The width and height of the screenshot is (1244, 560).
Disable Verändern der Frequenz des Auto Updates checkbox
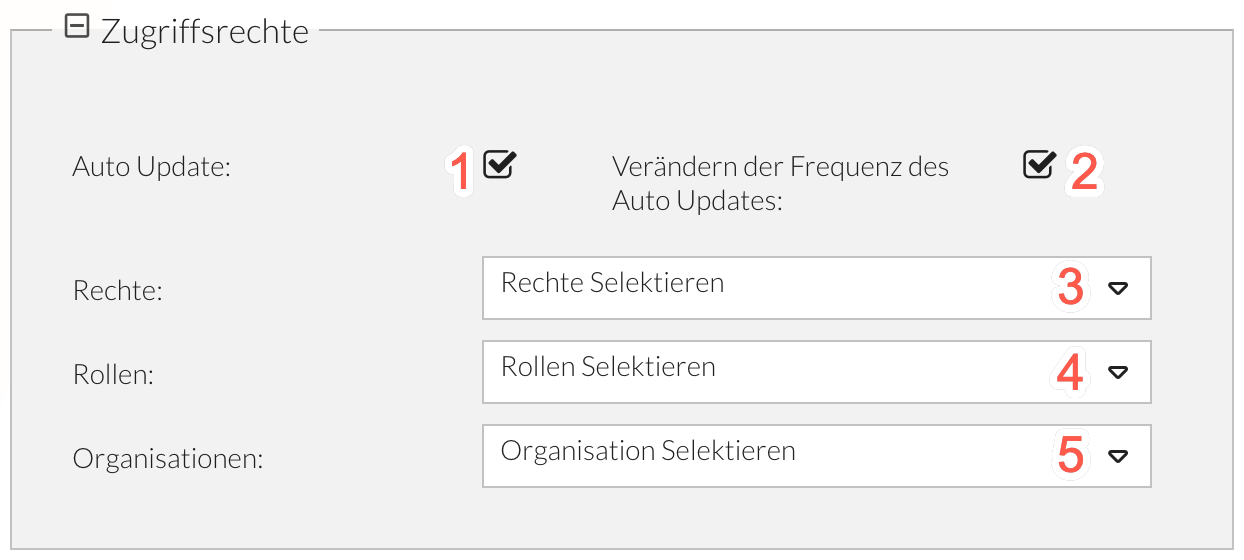click(x=1039, y=164)
